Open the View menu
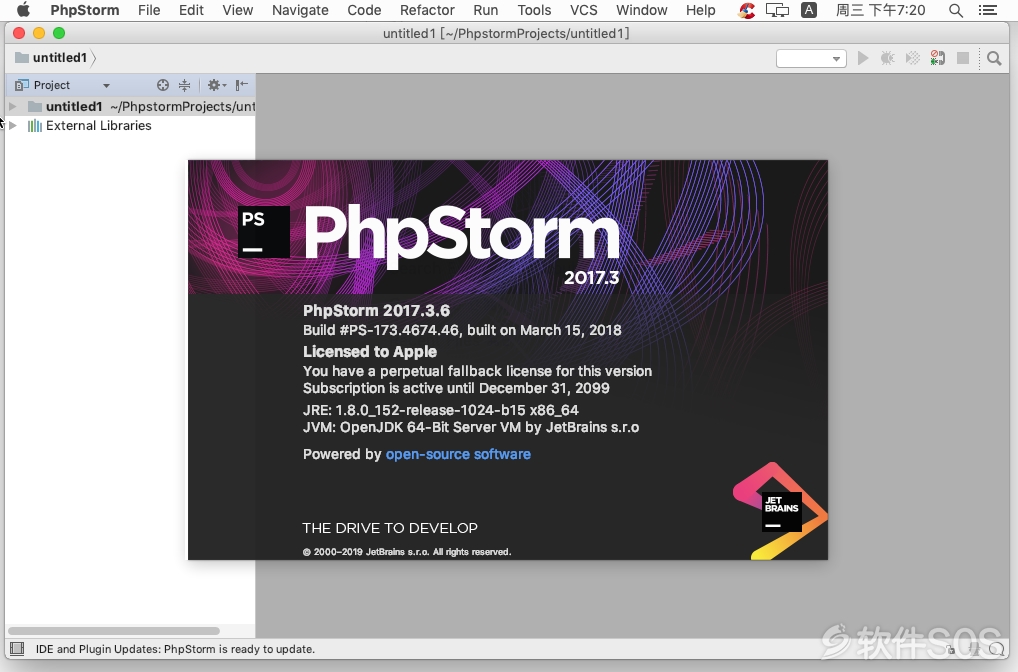The width and height of the screenshot is (1018, 672). tap(238, 10)
